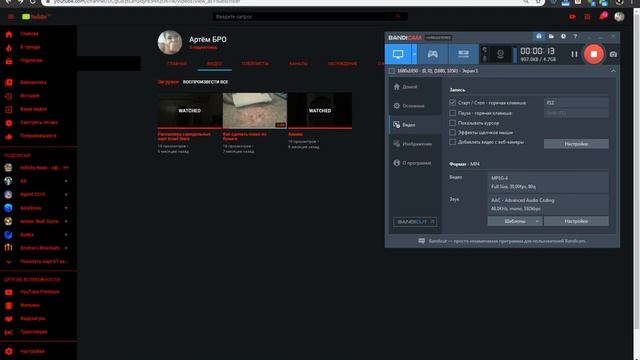Select Bandicam game recording mode gamepad icon
The width and height of the screenshot is (640, 360).
coord(432,54)
